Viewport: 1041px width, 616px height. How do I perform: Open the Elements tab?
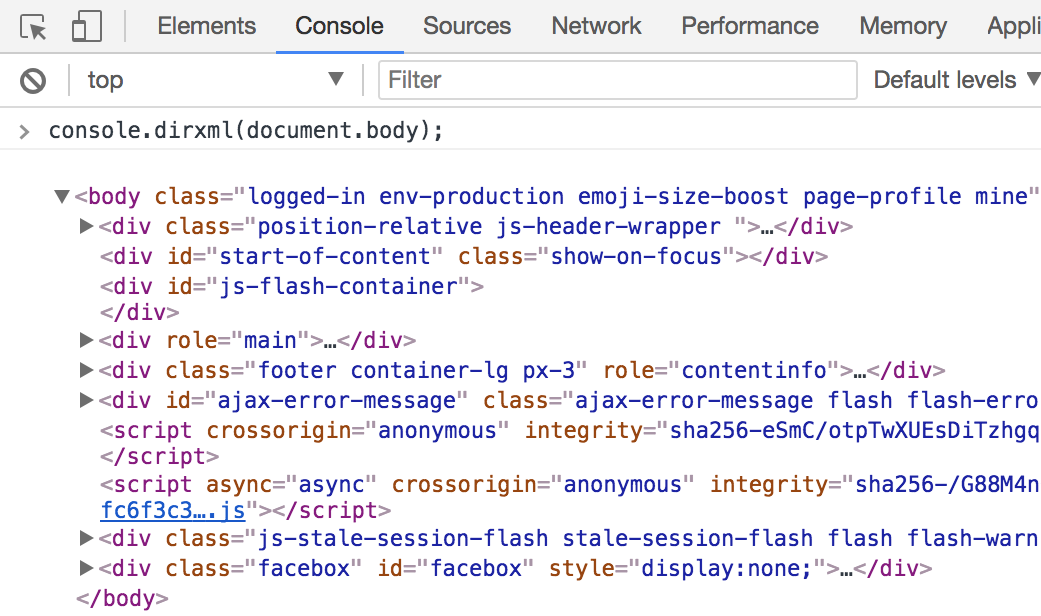[206, 27]
